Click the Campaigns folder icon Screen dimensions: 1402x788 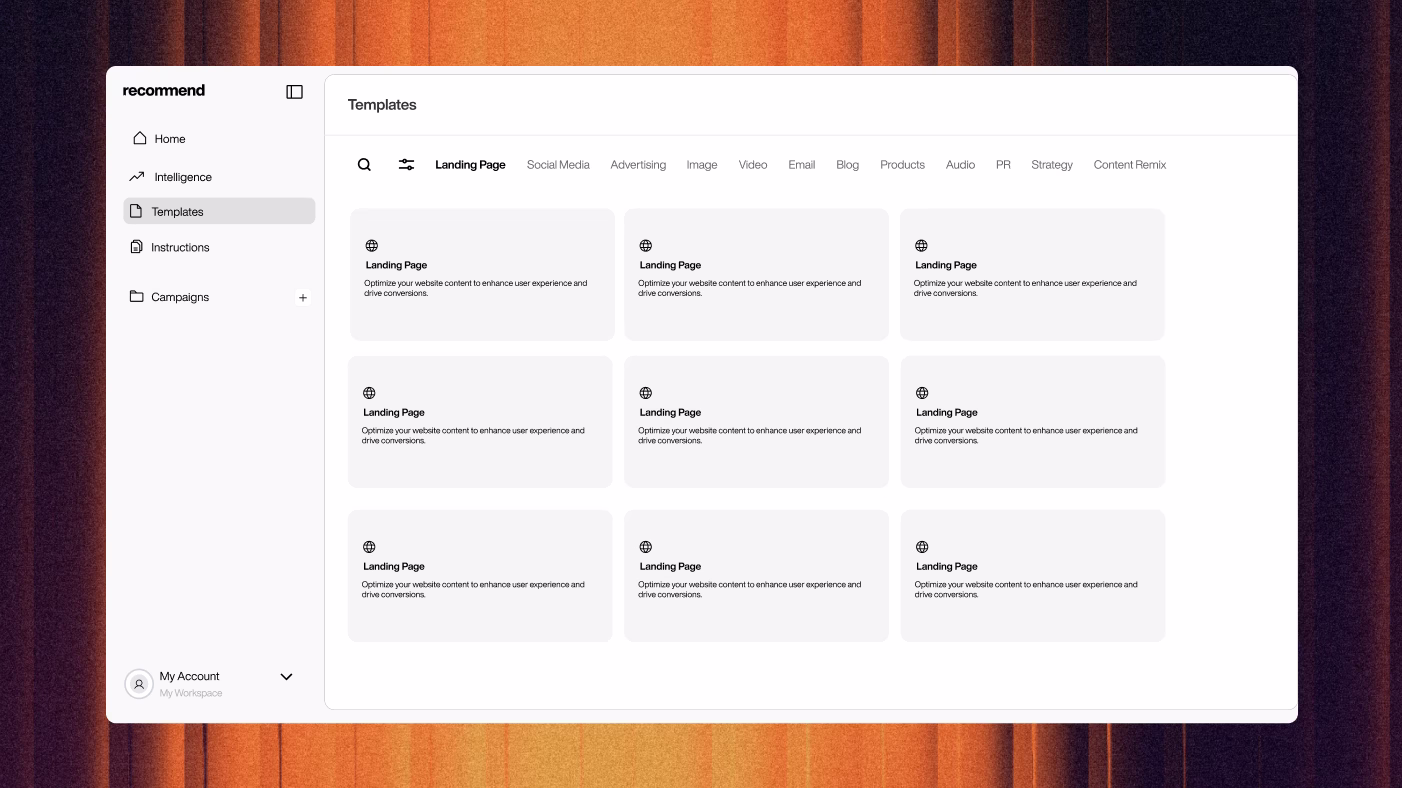[137, 297]
